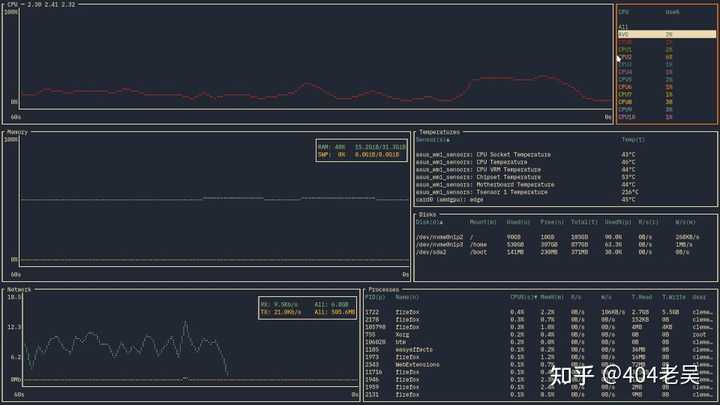Select the highlighted AVG row in CPU legend
Screen dimensions: 720x405
coord(667,34)
